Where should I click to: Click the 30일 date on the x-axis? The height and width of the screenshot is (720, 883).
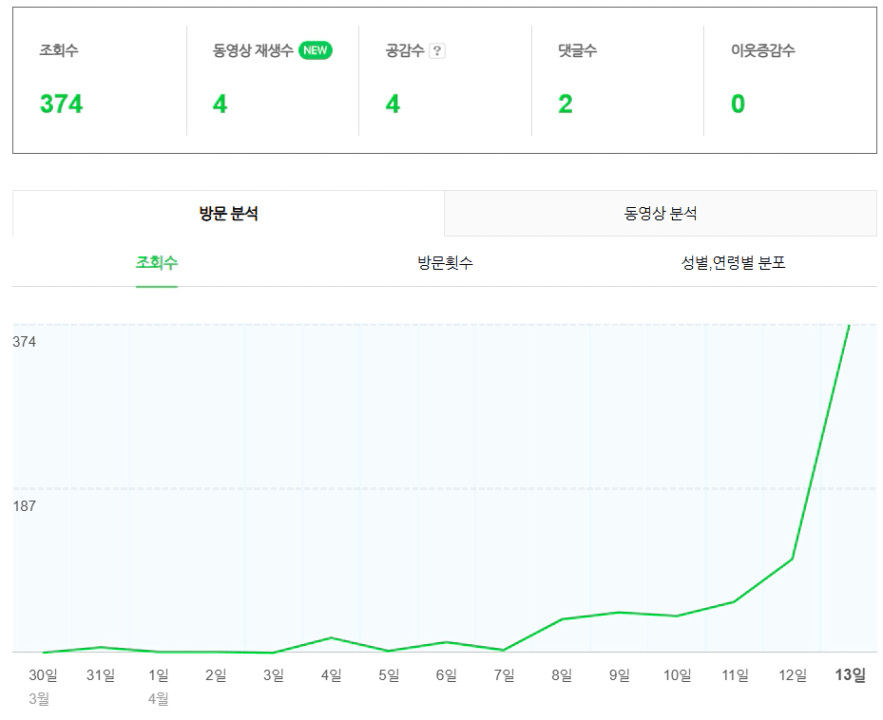(x=43, y=676)
